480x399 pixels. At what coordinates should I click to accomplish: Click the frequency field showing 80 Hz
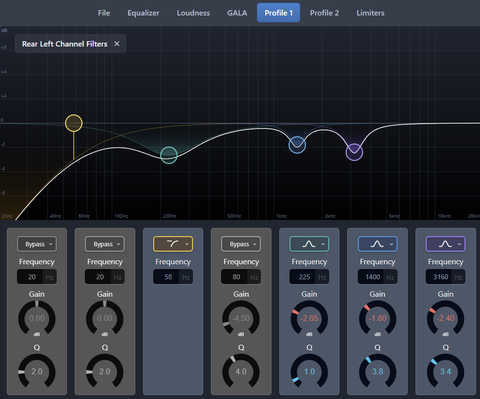coord(241,277)
